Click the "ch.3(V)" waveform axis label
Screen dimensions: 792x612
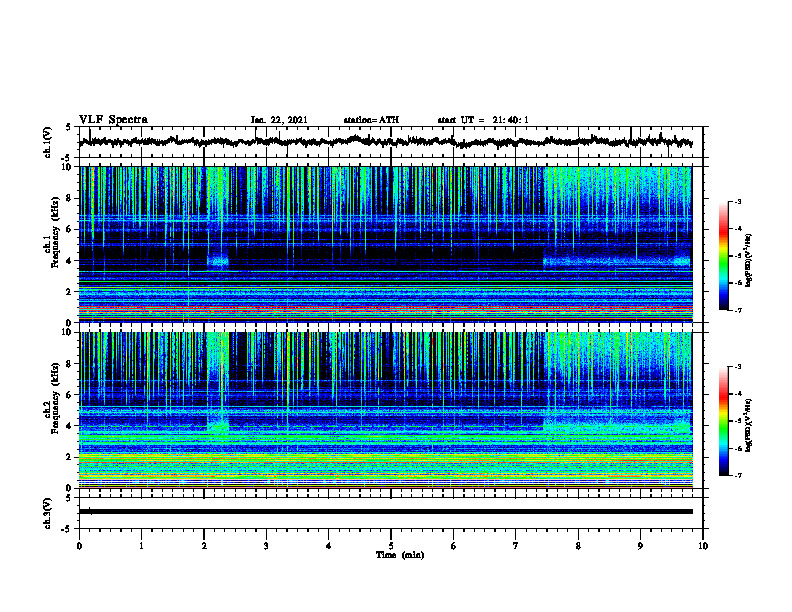click(x=48, y=513)
